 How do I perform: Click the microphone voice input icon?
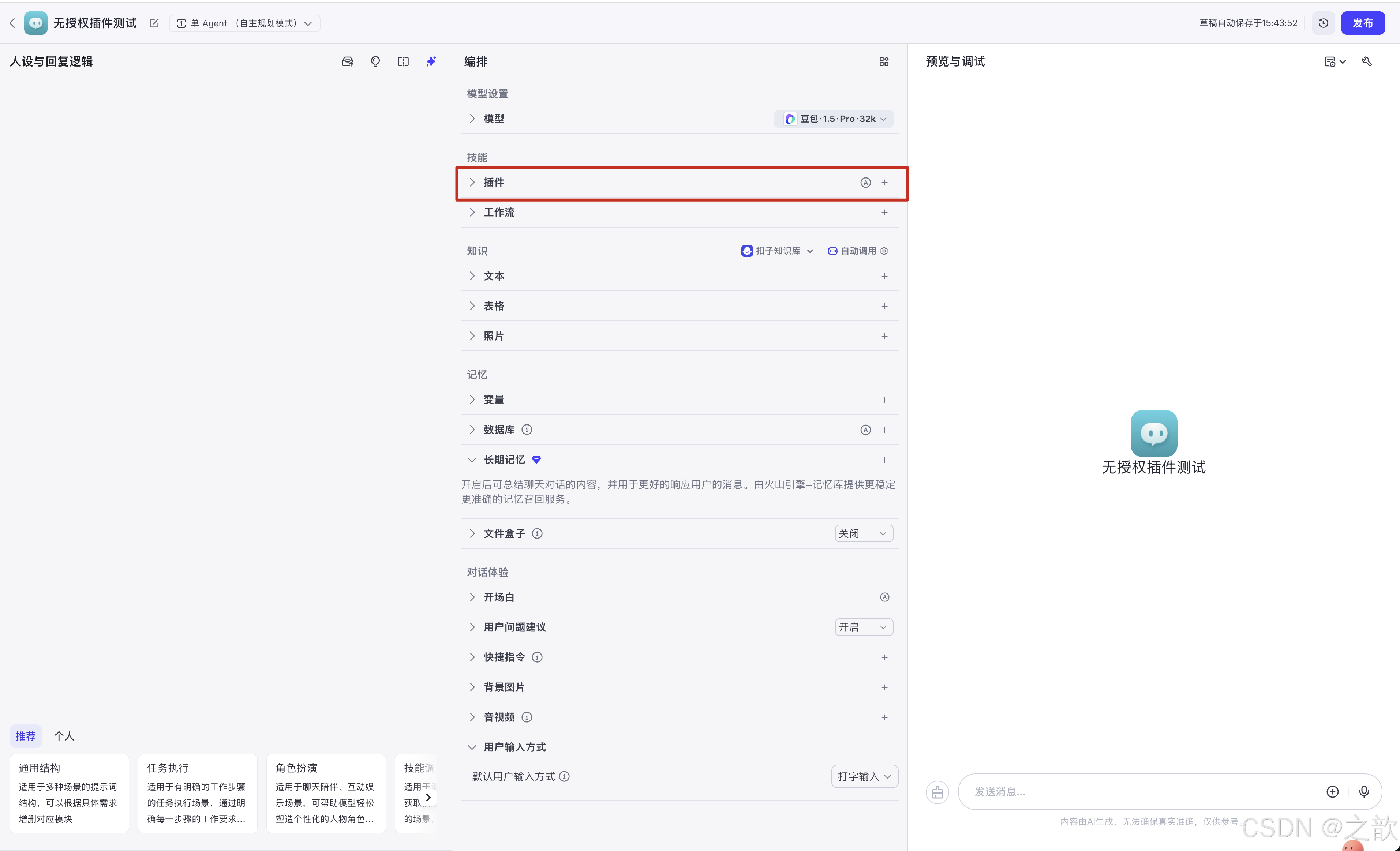click(1364, 791)
